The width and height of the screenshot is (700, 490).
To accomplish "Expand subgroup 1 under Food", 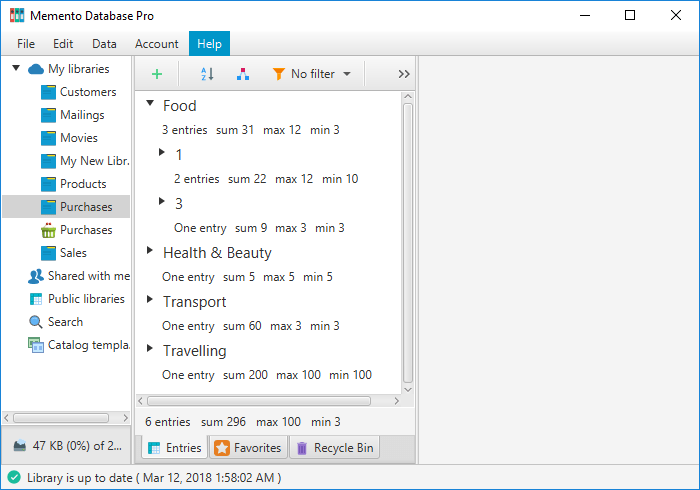I will pos(162,152).
